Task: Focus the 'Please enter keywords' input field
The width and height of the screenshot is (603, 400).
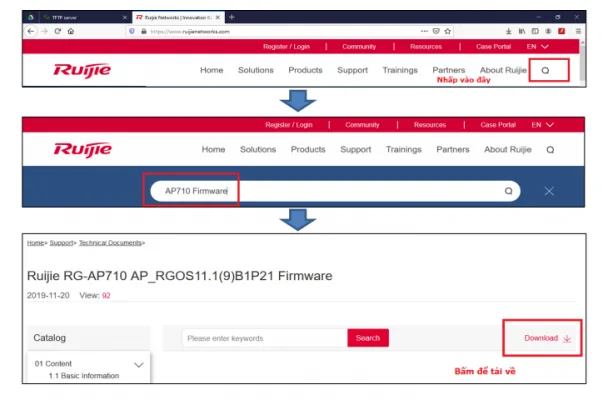Action: pos(265,338)
